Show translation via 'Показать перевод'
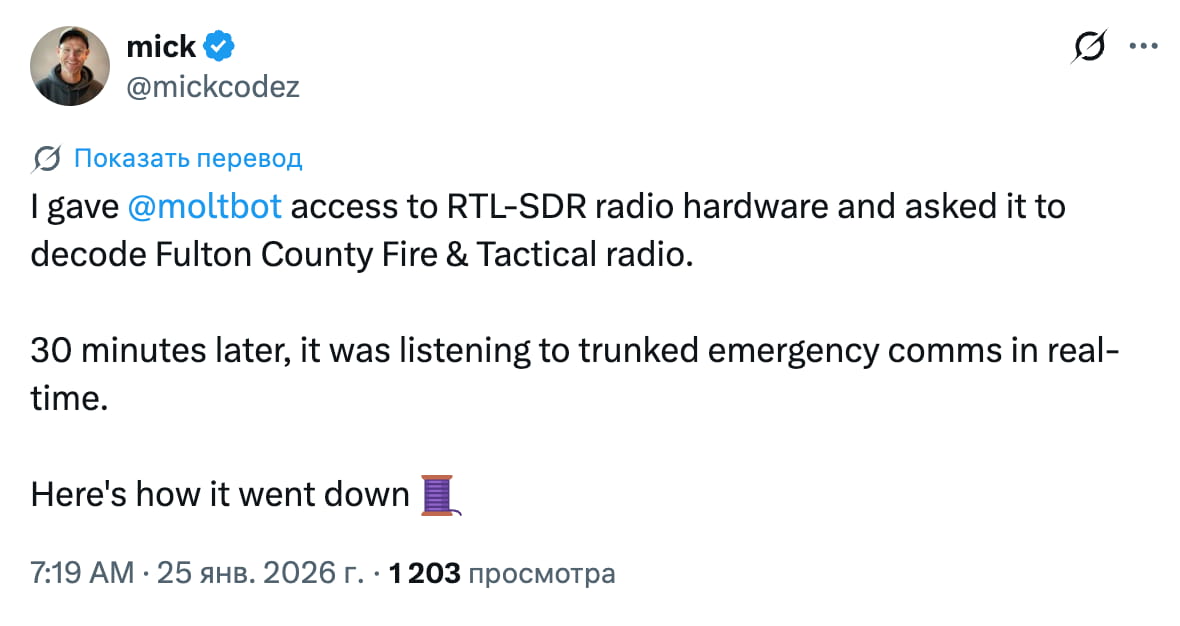This screenshot has width=1180, height=626. coord(188,158)
